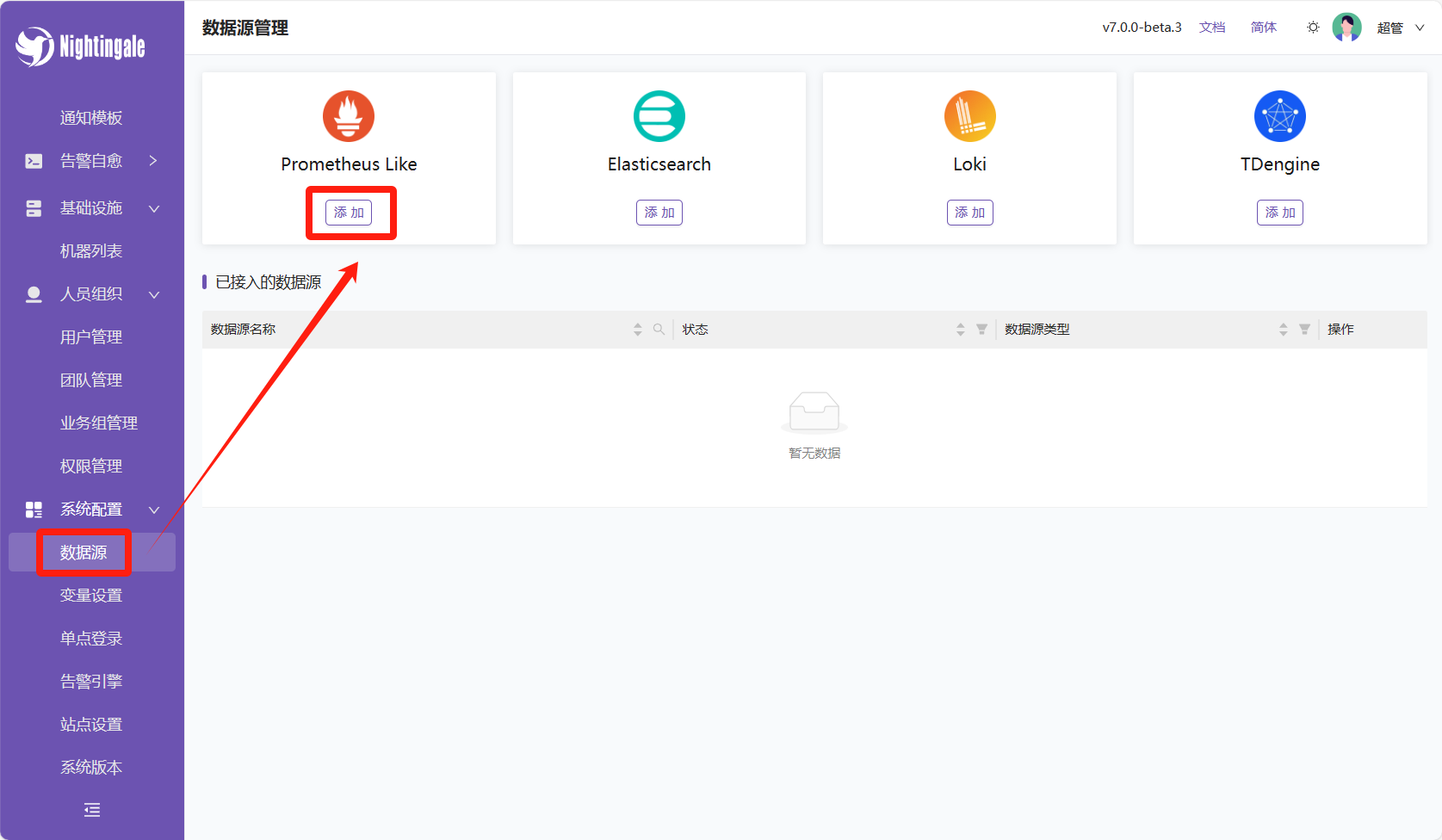Image resolution: width=1442 pixels, height=840 pixels.
Task: Open filter icon in 数据源类型 column
Action: click(x=1304, y=330)
